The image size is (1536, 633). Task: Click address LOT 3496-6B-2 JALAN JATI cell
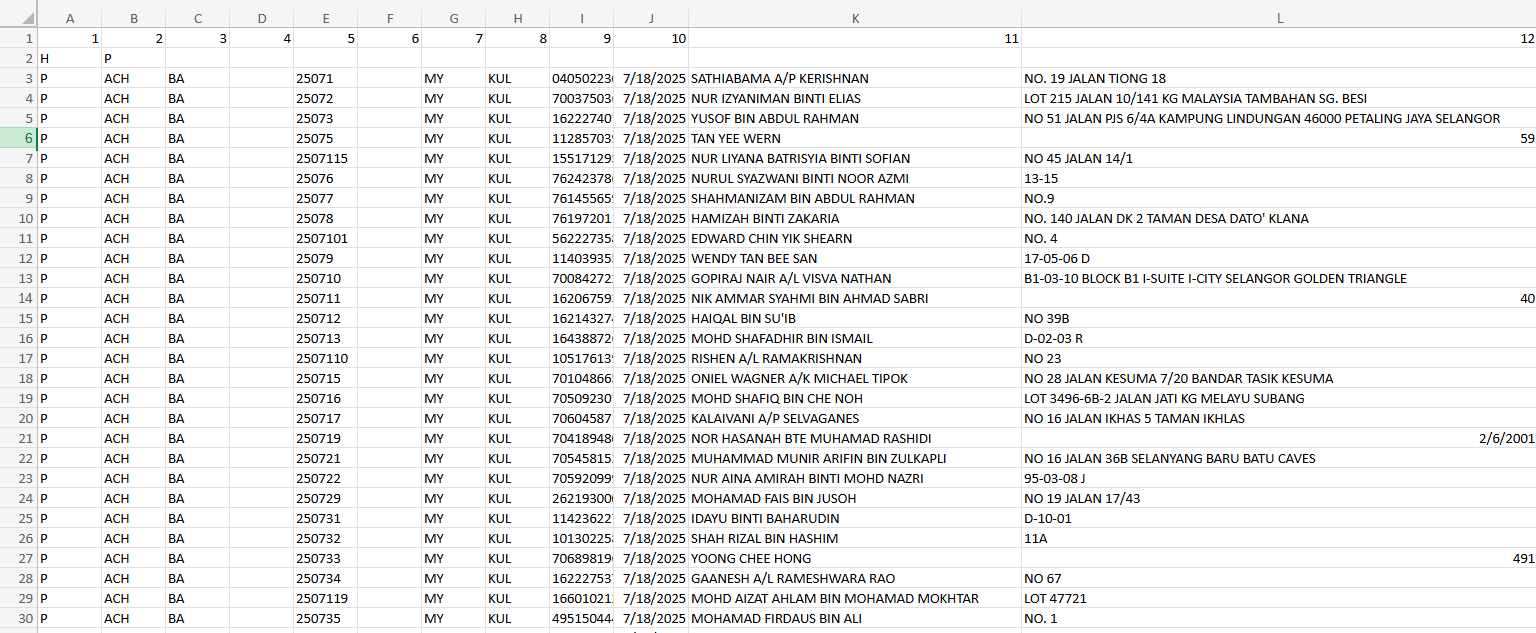[x=1279, y=398]
